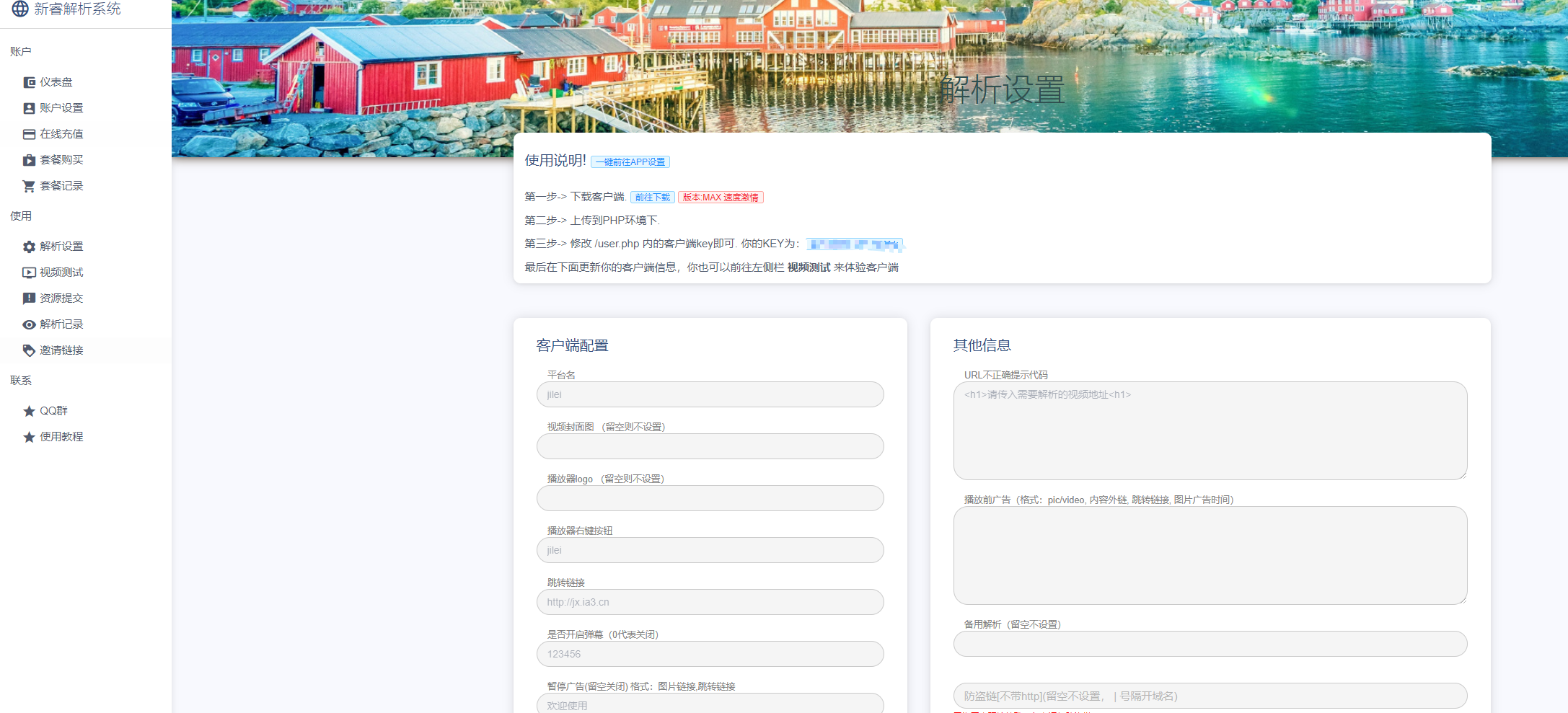Click the 前往下载 download button
This screenshot has height=713, width=1568.
(x=651, y=197)
